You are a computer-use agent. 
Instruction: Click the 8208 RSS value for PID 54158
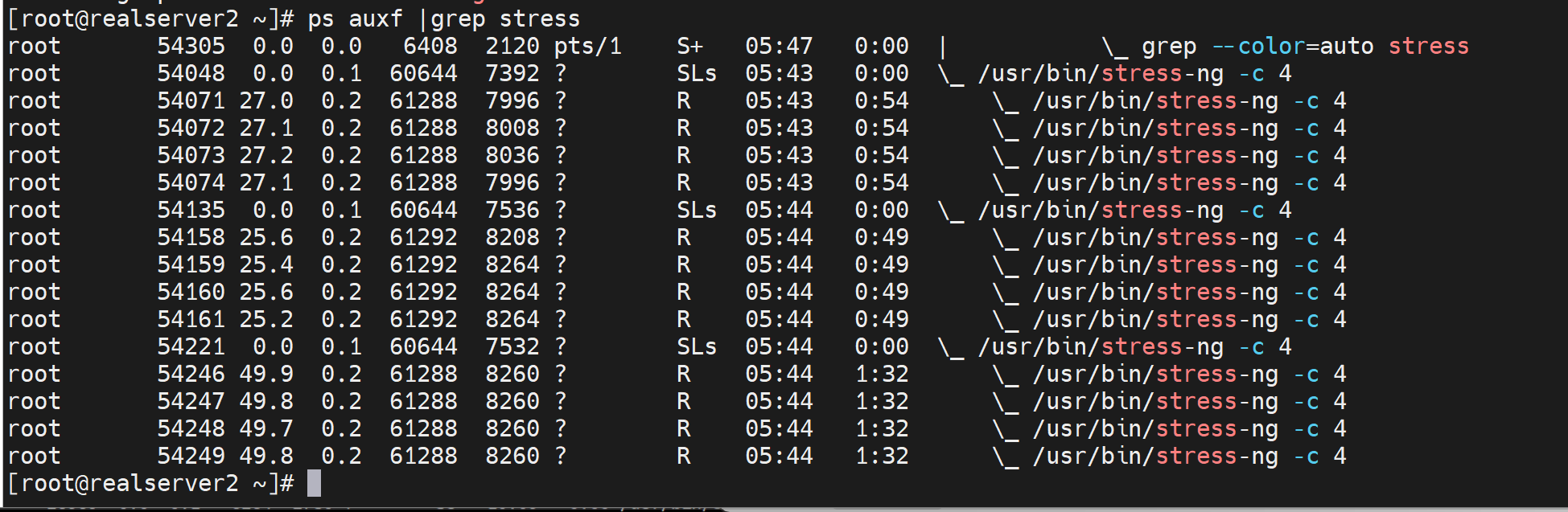click(x=512, y=237)
